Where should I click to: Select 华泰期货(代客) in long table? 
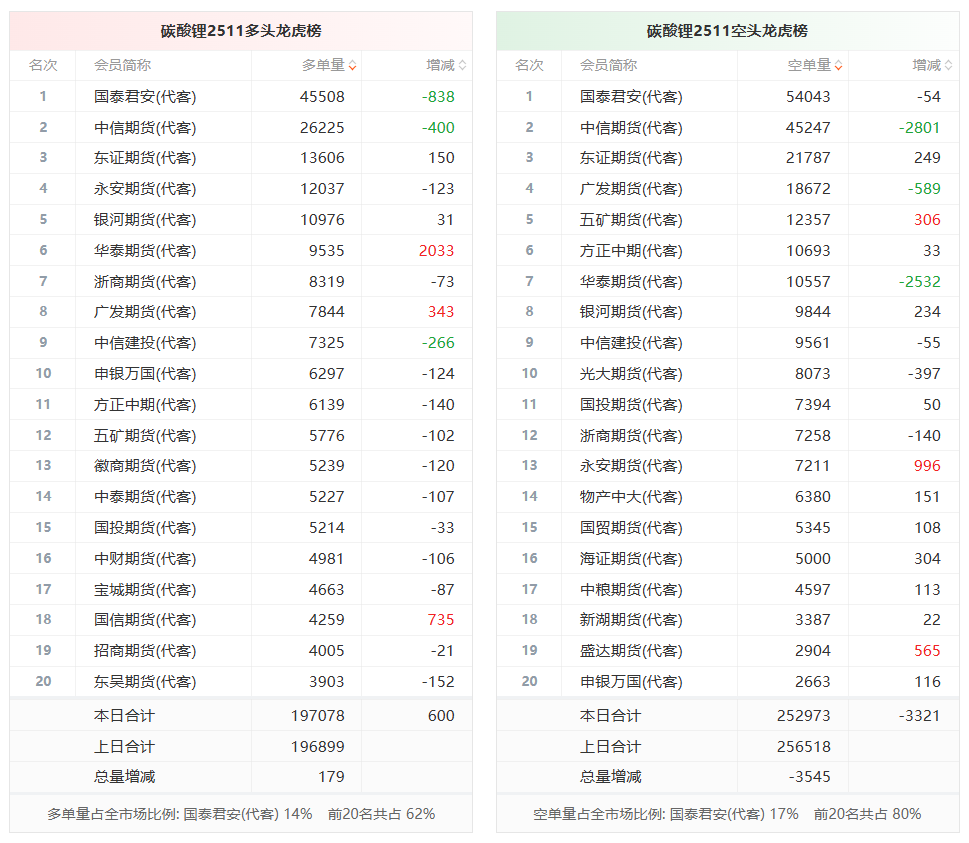coord(145,250)
